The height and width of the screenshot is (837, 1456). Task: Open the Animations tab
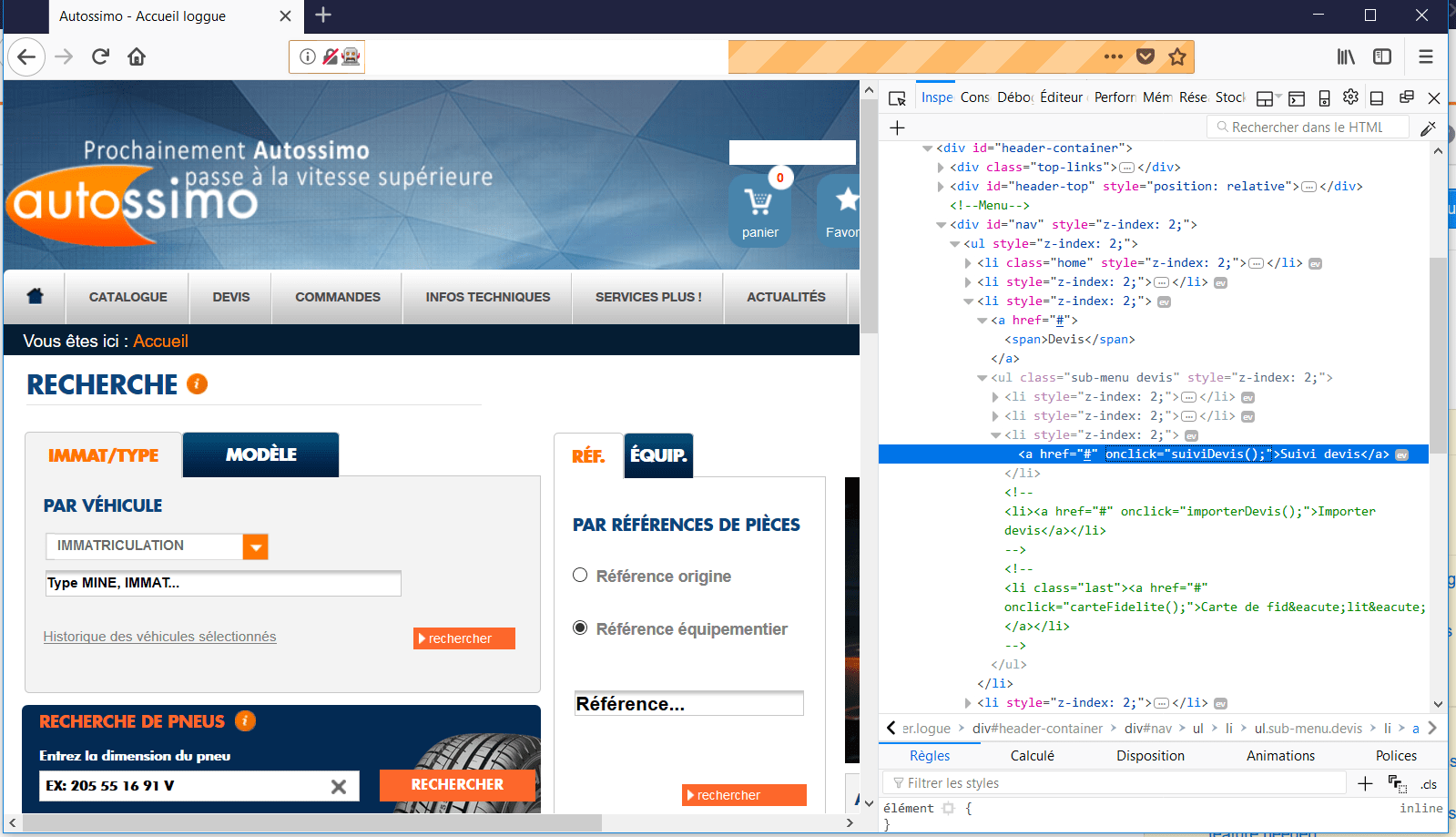coord(1280,756)
